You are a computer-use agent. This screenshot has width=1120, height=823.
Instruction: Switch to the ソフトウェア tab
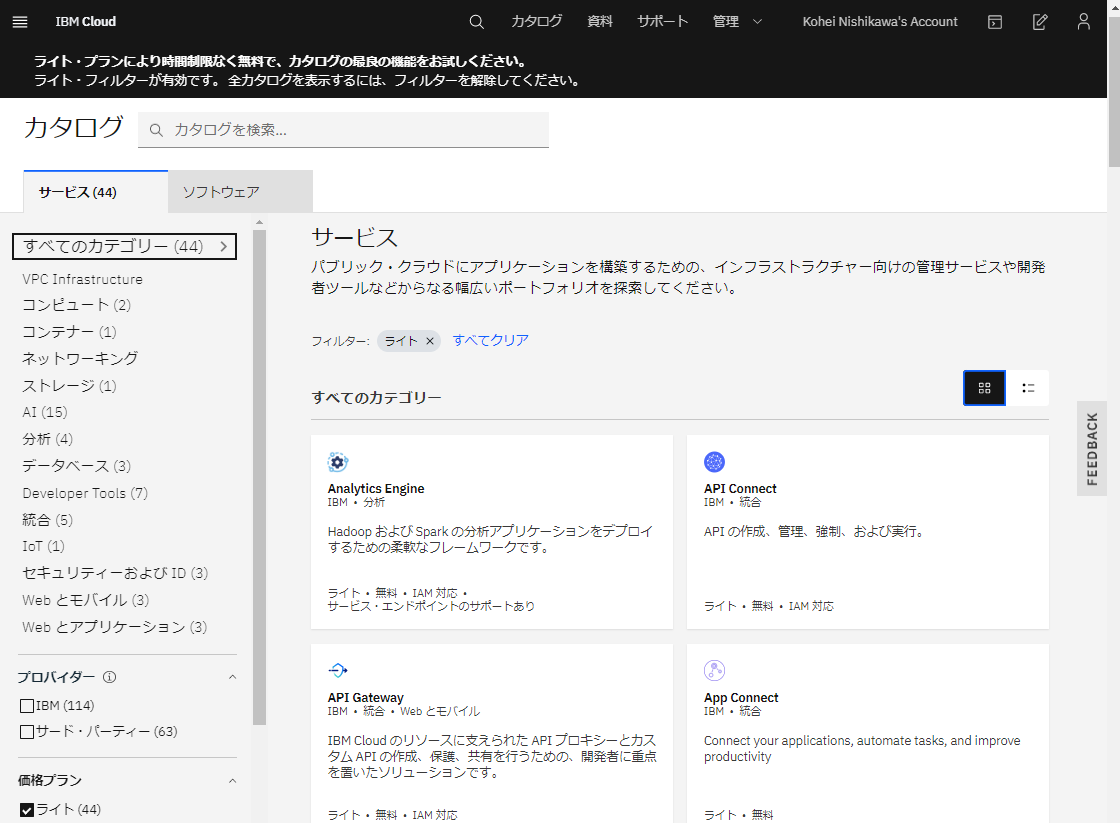pos(240,191)
